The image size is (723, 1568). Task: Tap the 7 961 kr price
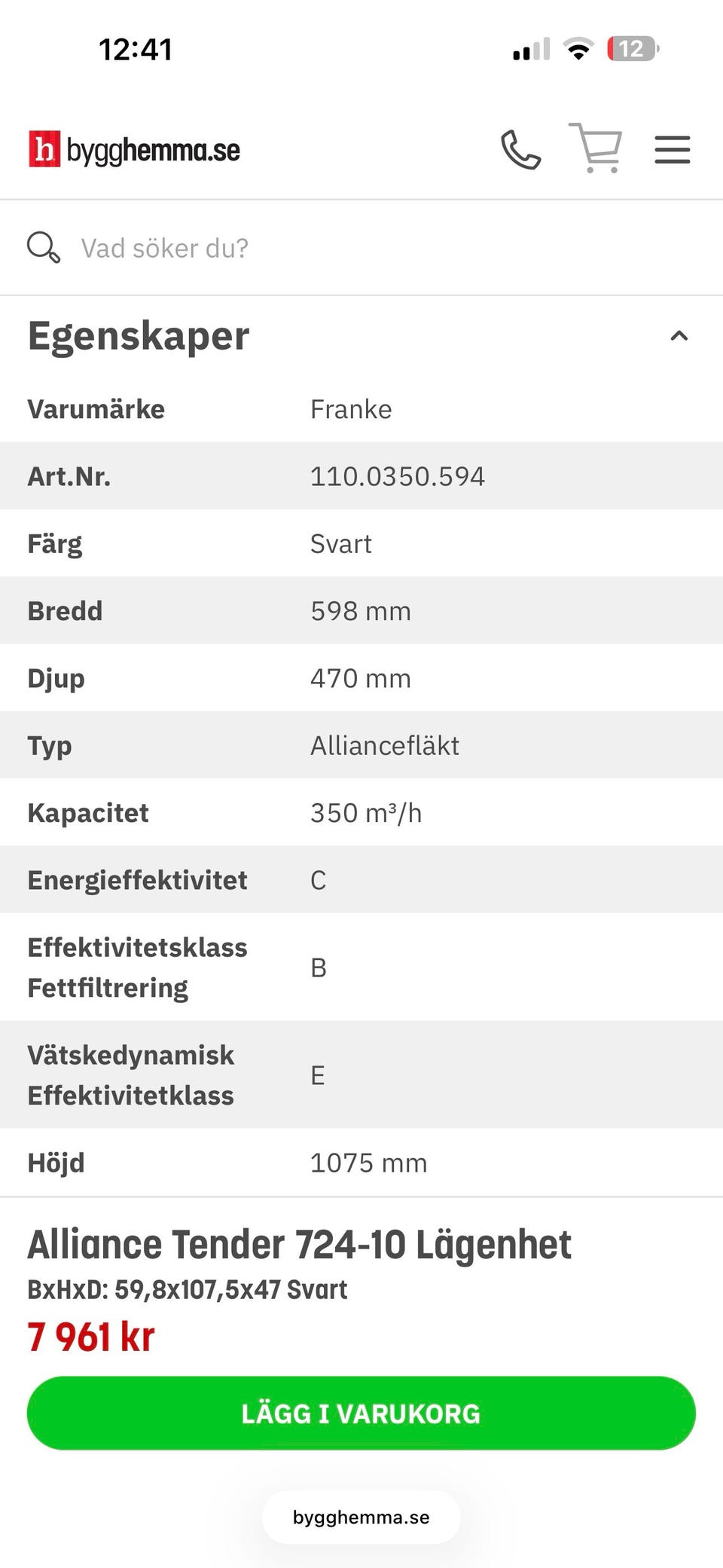pyautogui.click(x=91, y=1337)
